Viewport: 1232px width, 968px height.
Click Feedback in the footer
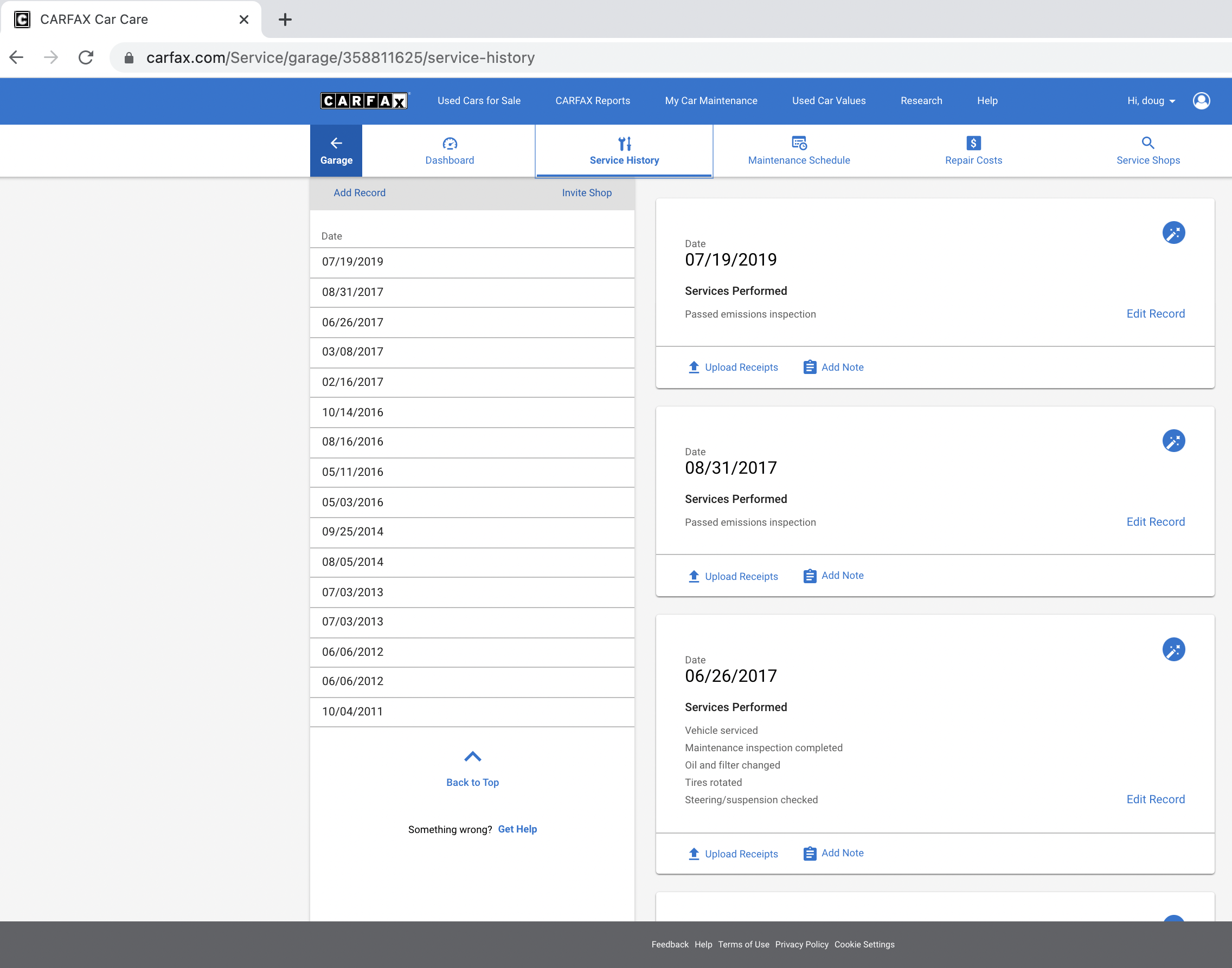(x=670, y=944)
